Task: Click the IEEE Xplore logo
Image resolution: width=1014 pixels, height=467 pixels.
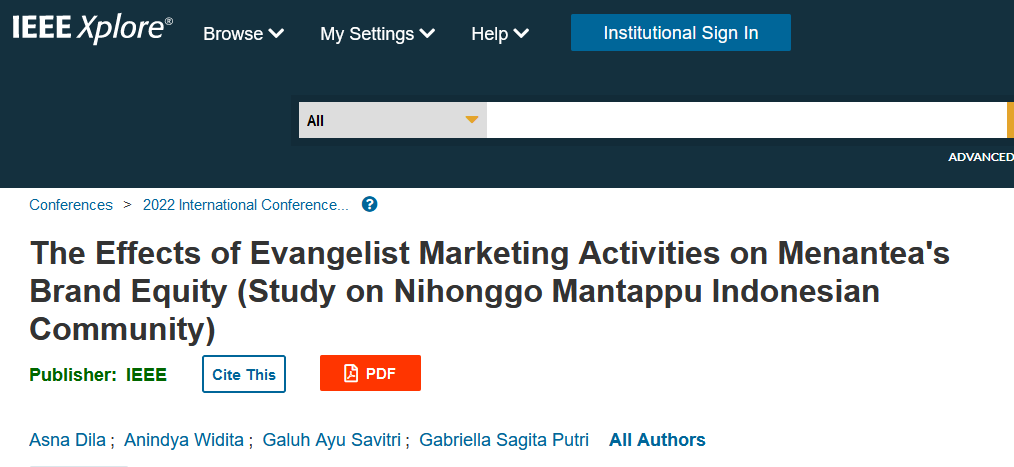Action: pyautogui.click(x=92, y=29)
